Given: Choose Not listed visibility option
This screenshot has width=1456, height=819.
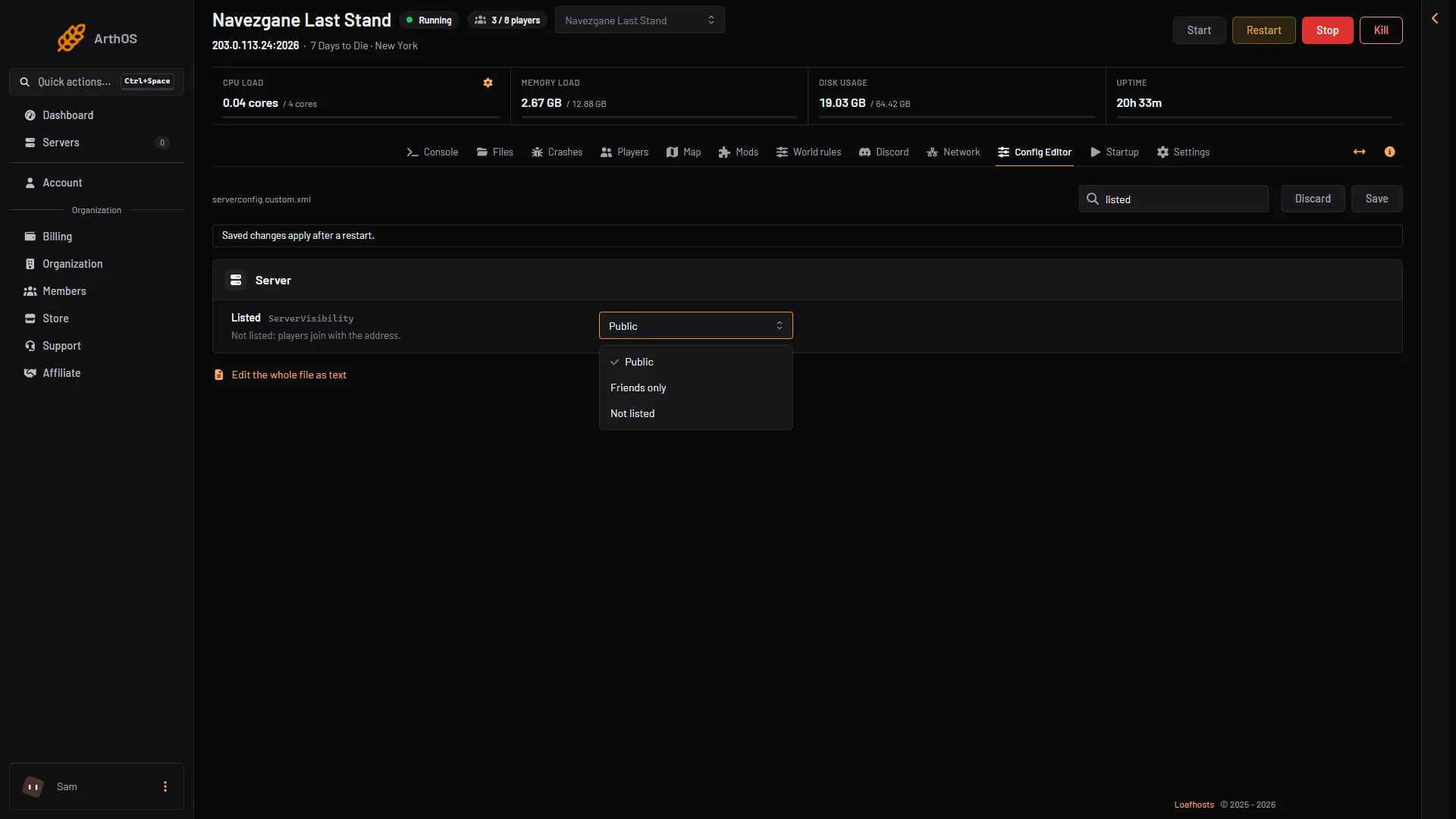Looking at the screenshot, I should pos(695,413).
